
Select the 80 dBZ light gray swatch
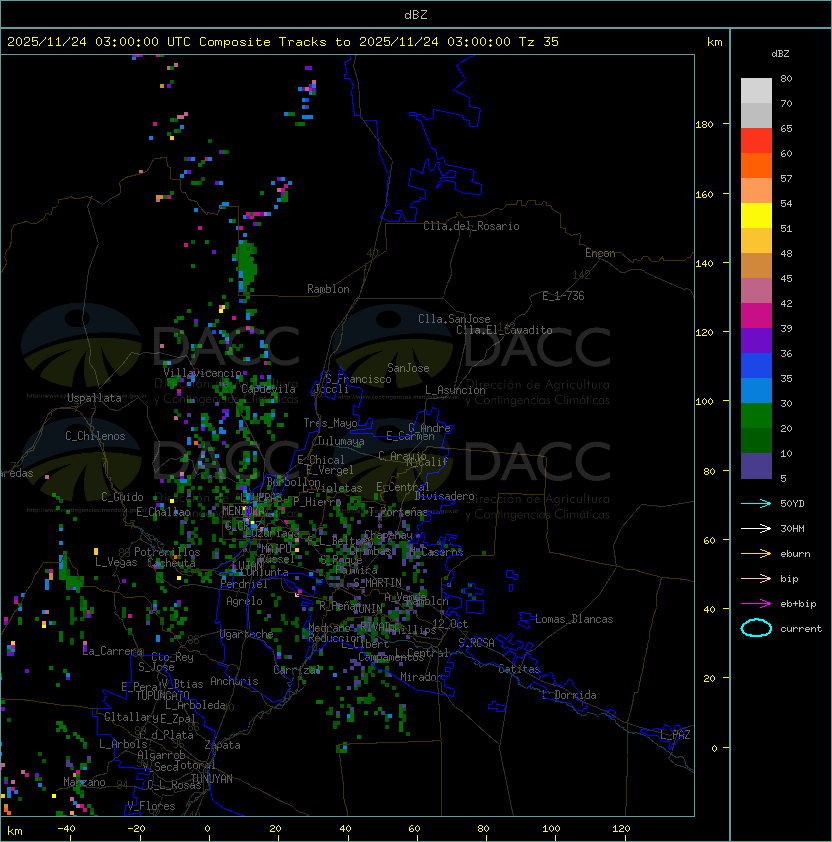click(756, 90)
